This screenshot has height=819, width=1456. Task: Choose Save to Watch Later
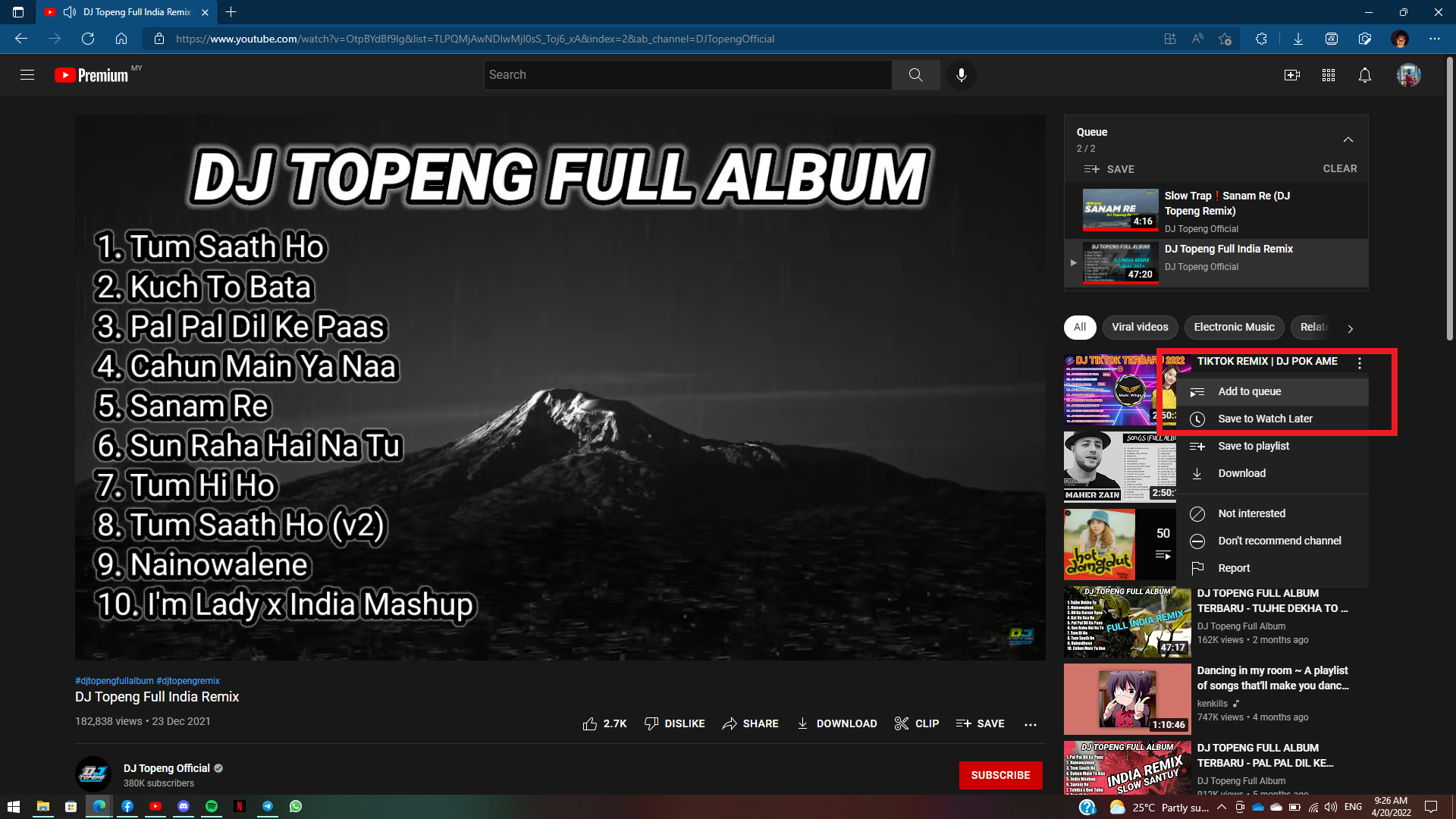pyautogui.click(x=1272, y=419)
